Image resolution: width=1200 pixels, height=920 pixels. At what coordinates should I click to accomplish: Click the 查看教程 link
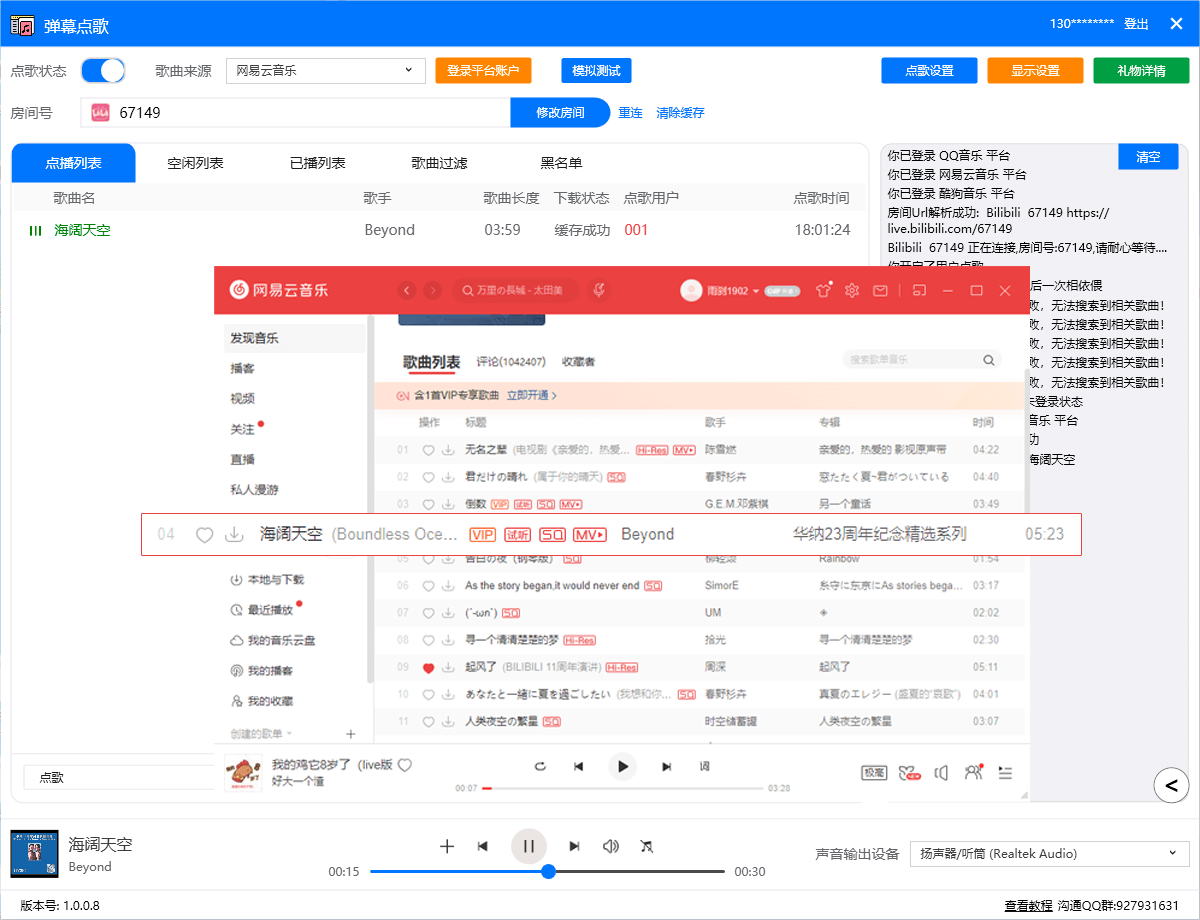point(1028,905)
